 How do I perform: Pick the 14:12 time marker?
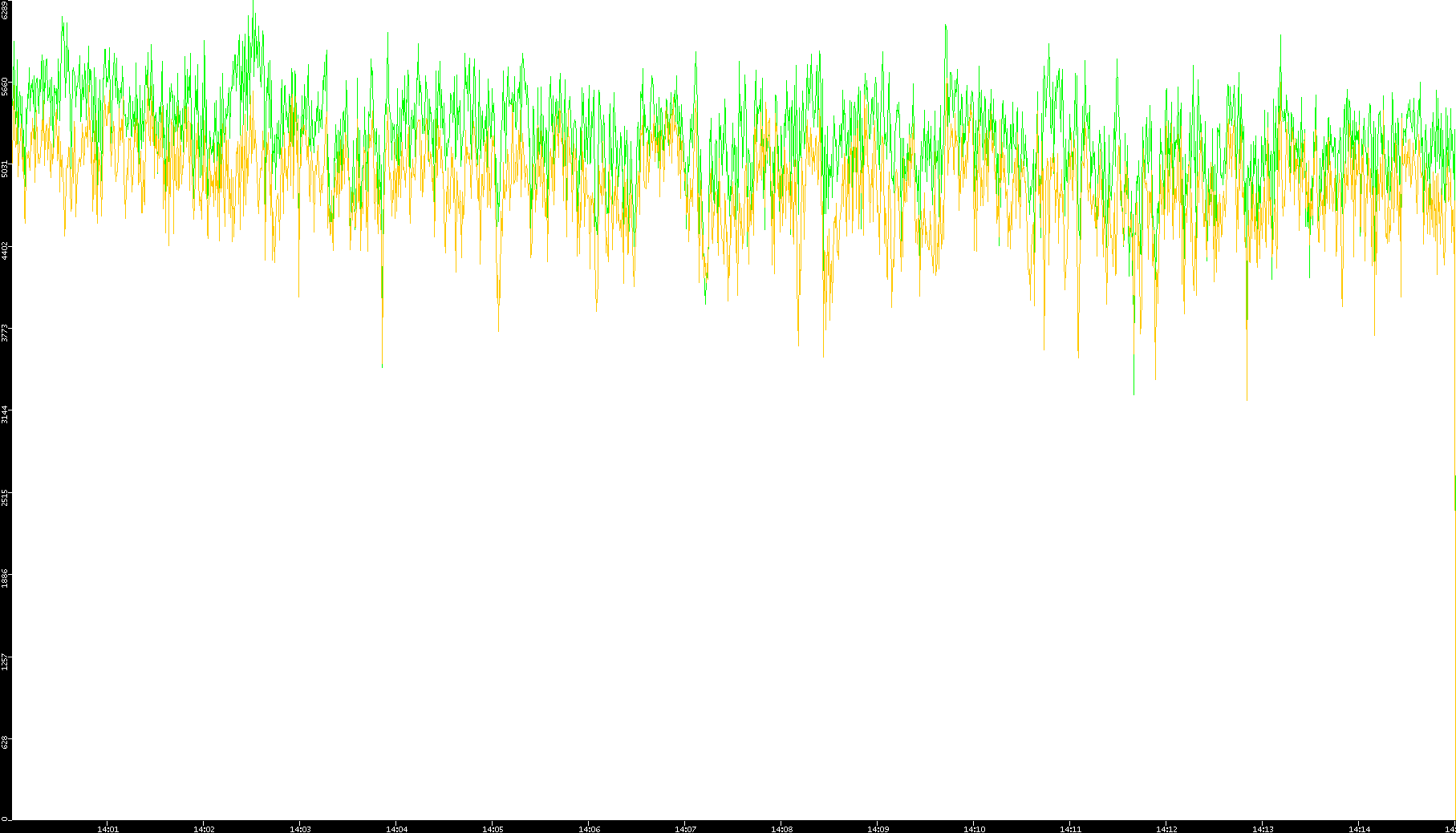[1166, 828]
